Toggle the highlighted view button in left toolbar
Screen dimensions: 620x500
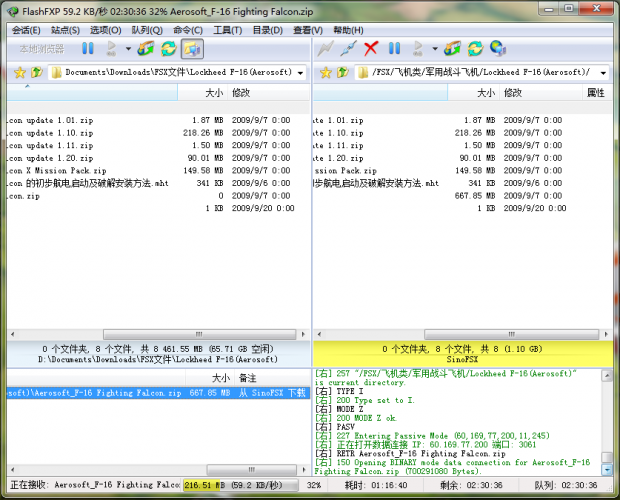pos(192,48)
